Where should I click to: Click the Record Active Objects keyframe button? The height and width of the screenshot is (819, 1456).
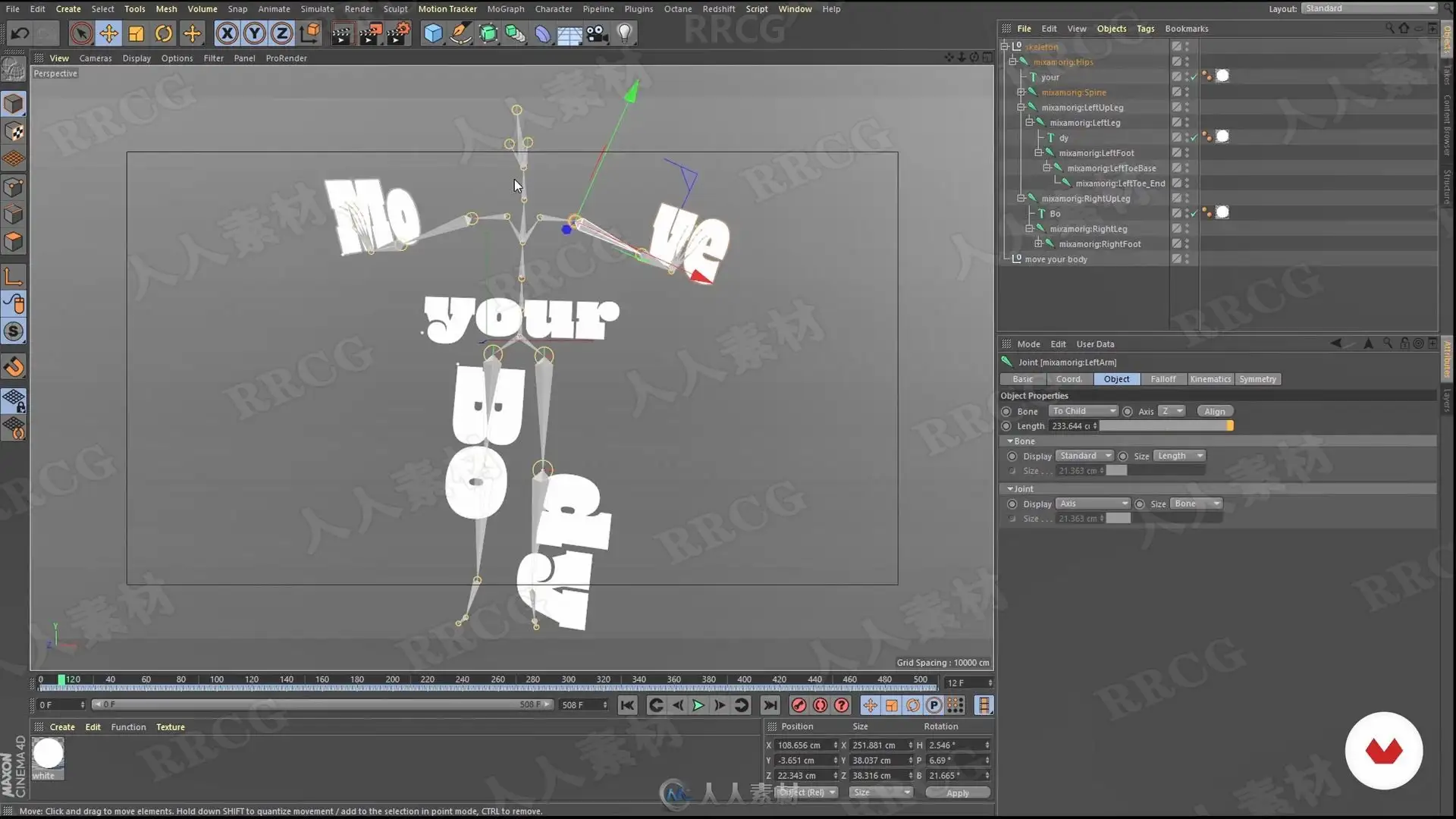pyautogui.click(x=799, y=705)
